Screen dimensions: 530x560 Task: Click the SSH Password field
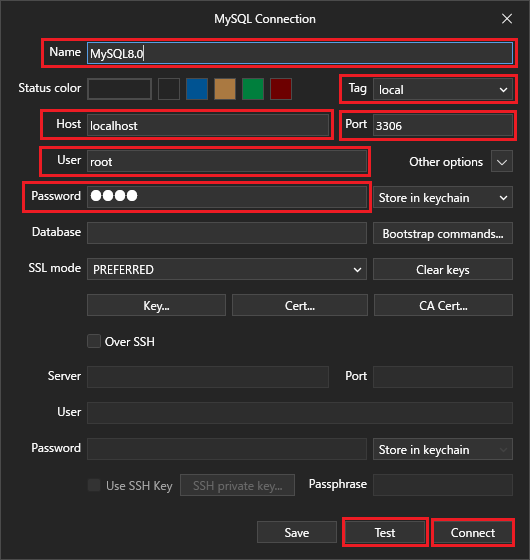[227, 449]
